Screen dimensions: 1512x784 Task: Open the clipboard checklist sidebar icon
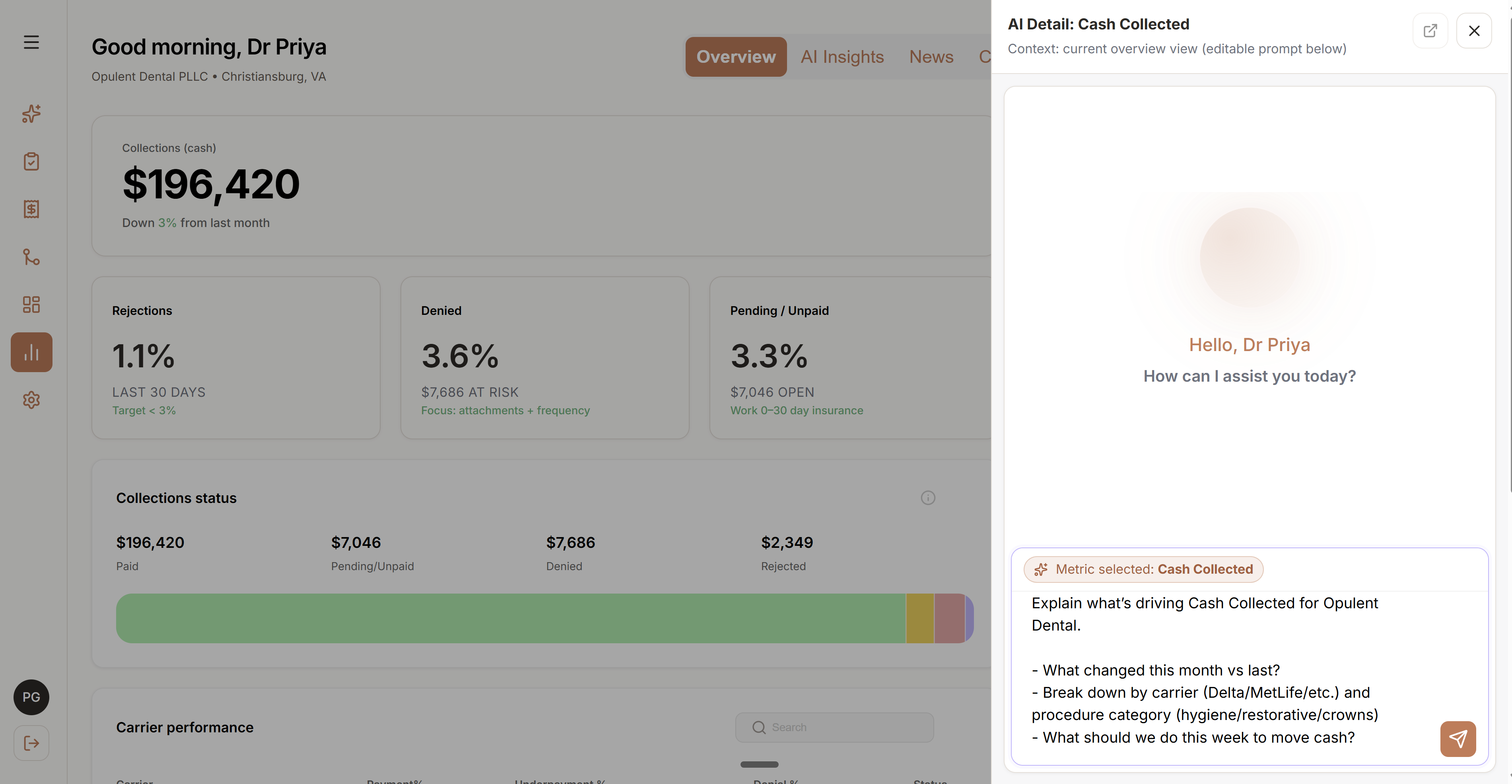click(31, 161)
